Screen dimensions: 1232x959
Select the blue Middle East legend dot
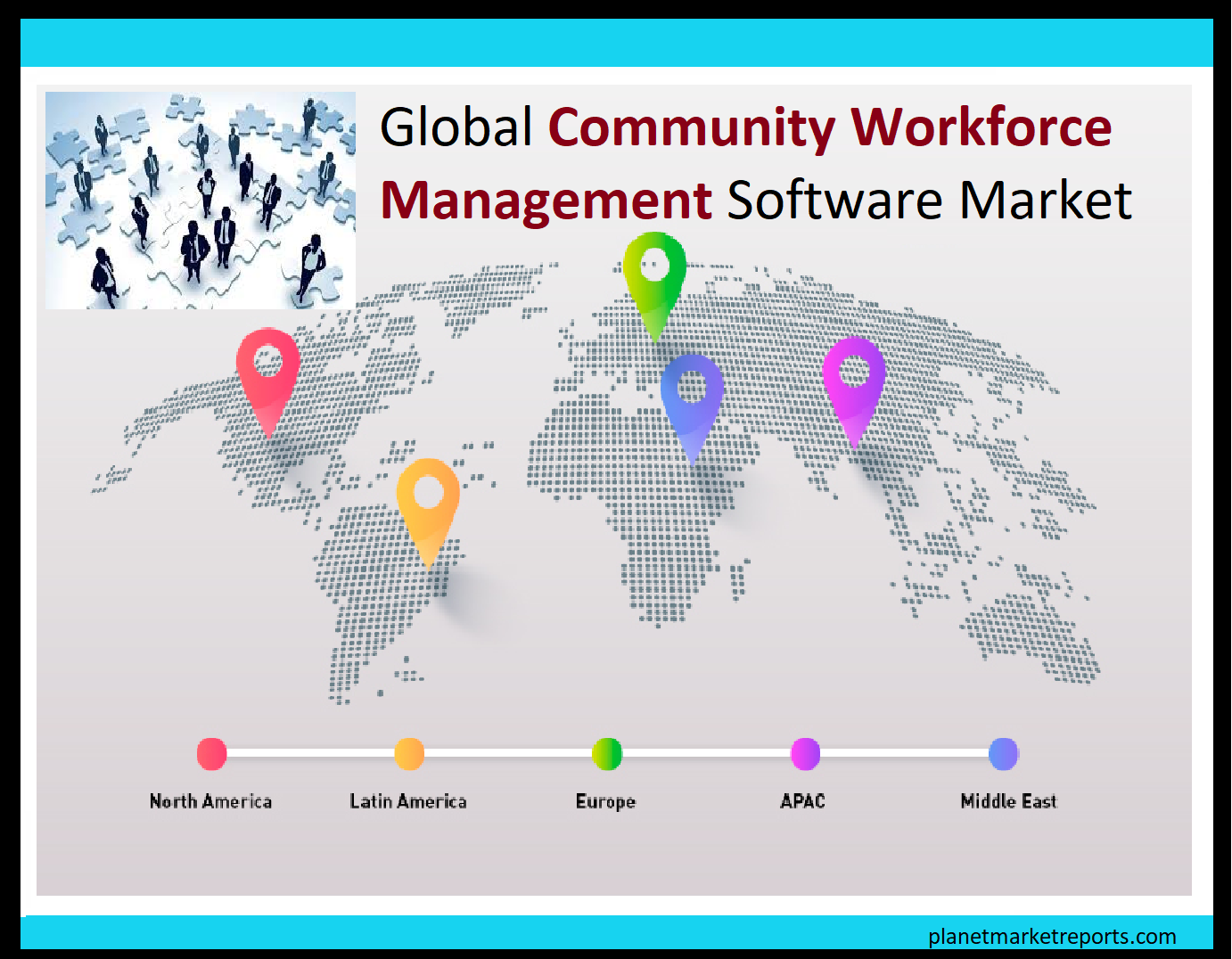(x=1003, y=754)
